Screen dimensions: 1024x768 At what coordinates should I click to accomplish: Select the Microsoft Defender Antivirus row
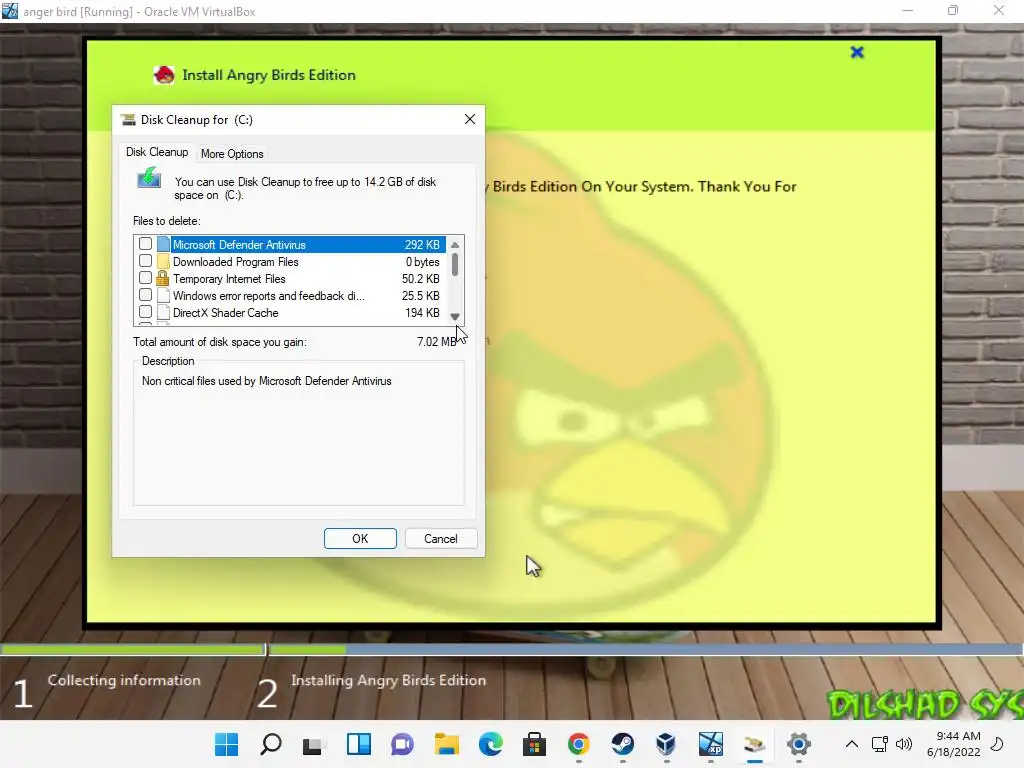coord(290,245)
